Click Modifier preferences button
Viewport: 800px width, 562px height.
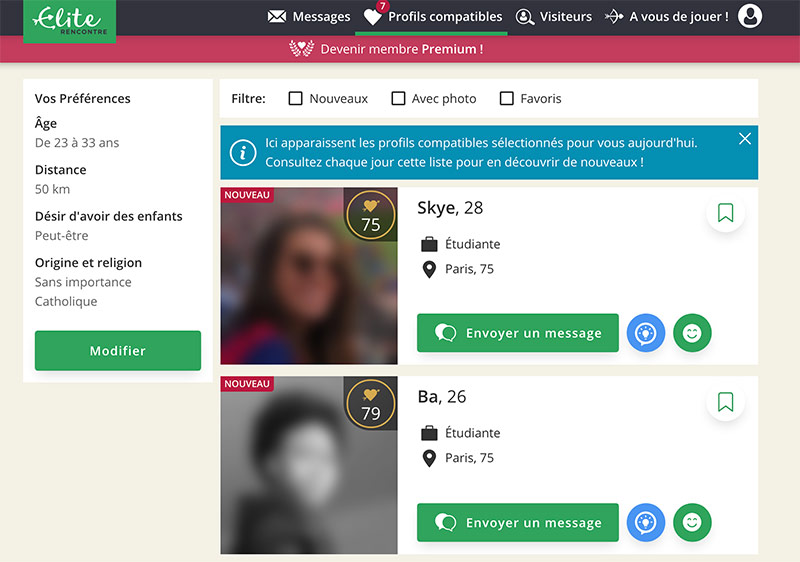click(118, 350)
